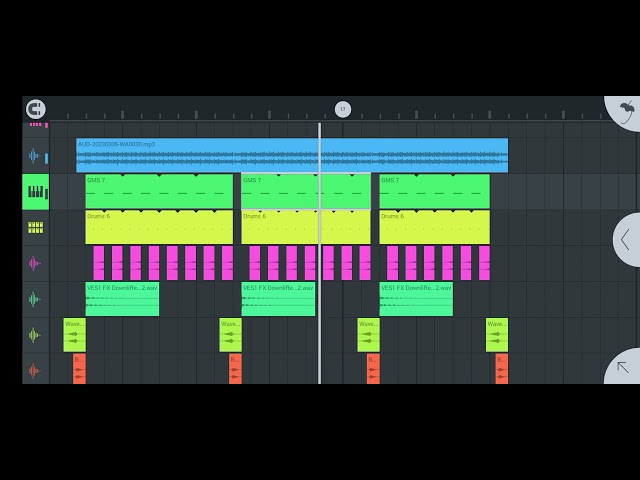Click the diagonal arrow corner button
640x480 pixels.
click(623, 367)
